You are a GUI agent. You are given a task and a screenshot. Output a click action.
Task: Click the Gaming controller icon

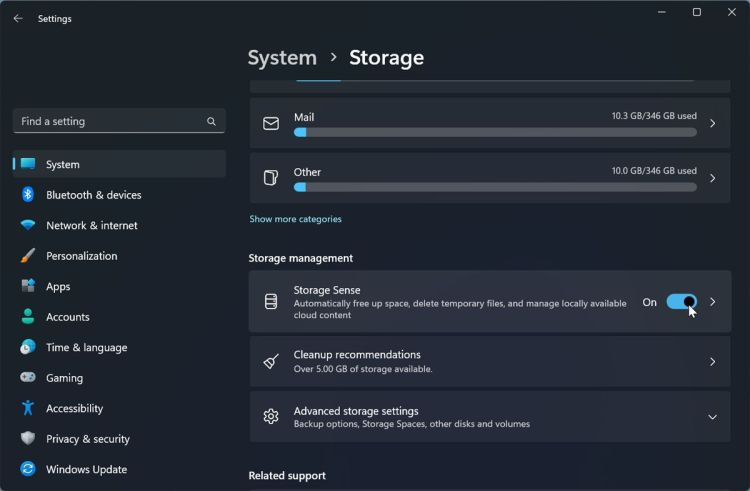(28, 378)
